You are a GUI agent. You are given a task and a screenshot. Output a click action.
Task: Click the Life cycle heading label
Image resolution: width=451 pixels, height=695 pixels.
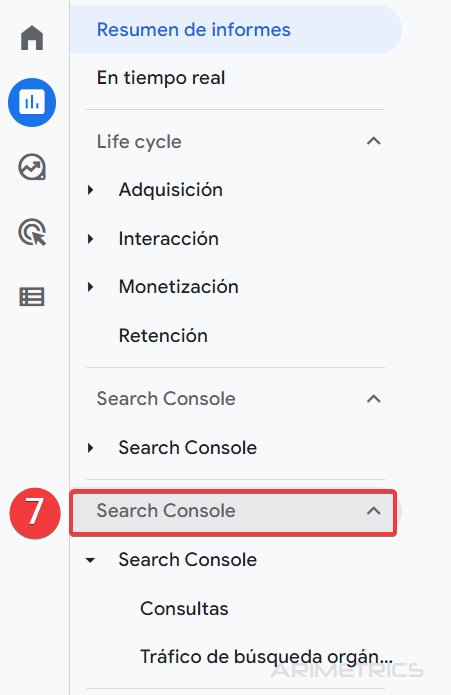pos(139,142)
